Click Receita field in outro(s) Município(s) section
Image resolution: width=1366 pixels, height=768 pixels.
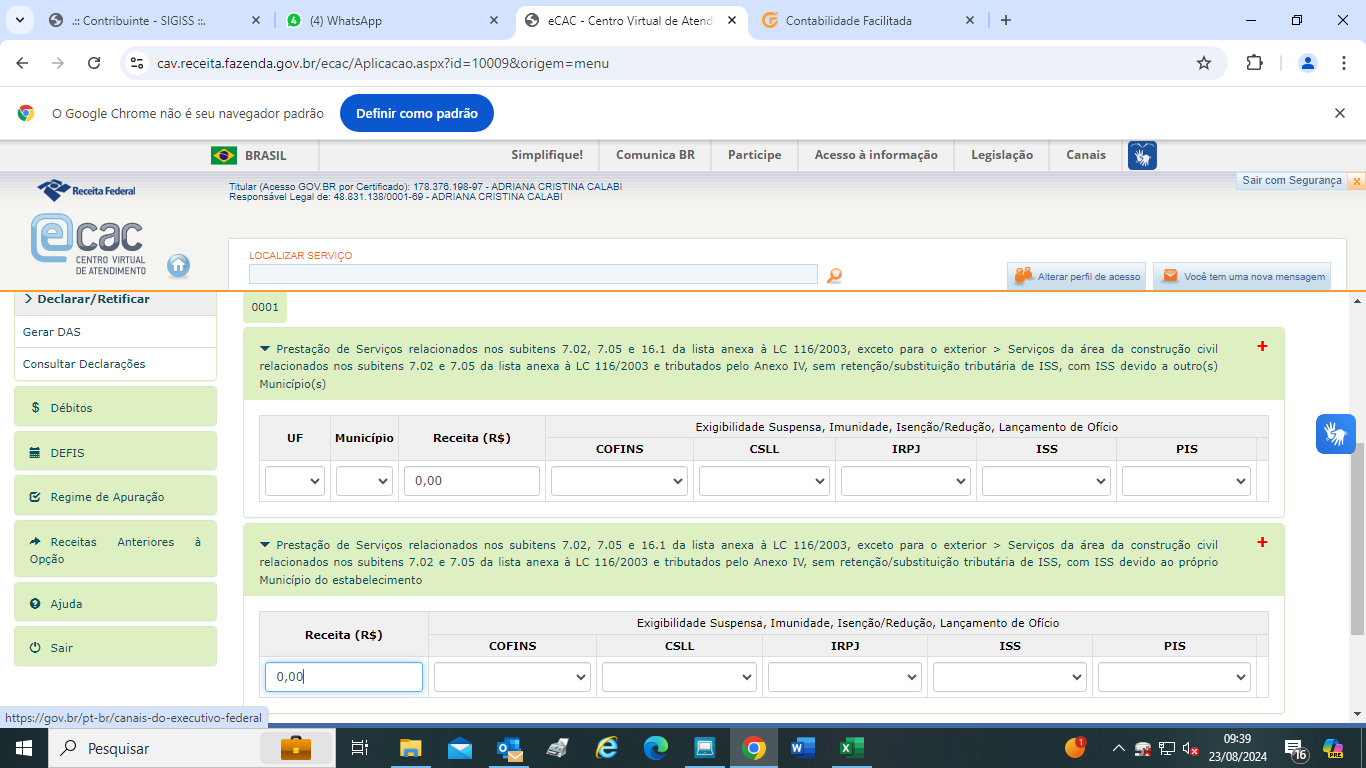point(472,481)
